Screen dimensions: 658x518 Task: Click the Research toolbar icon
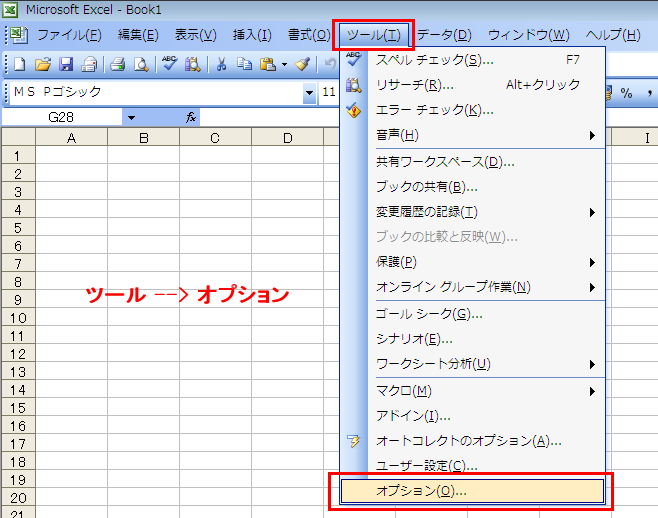[x=193, y=64]
